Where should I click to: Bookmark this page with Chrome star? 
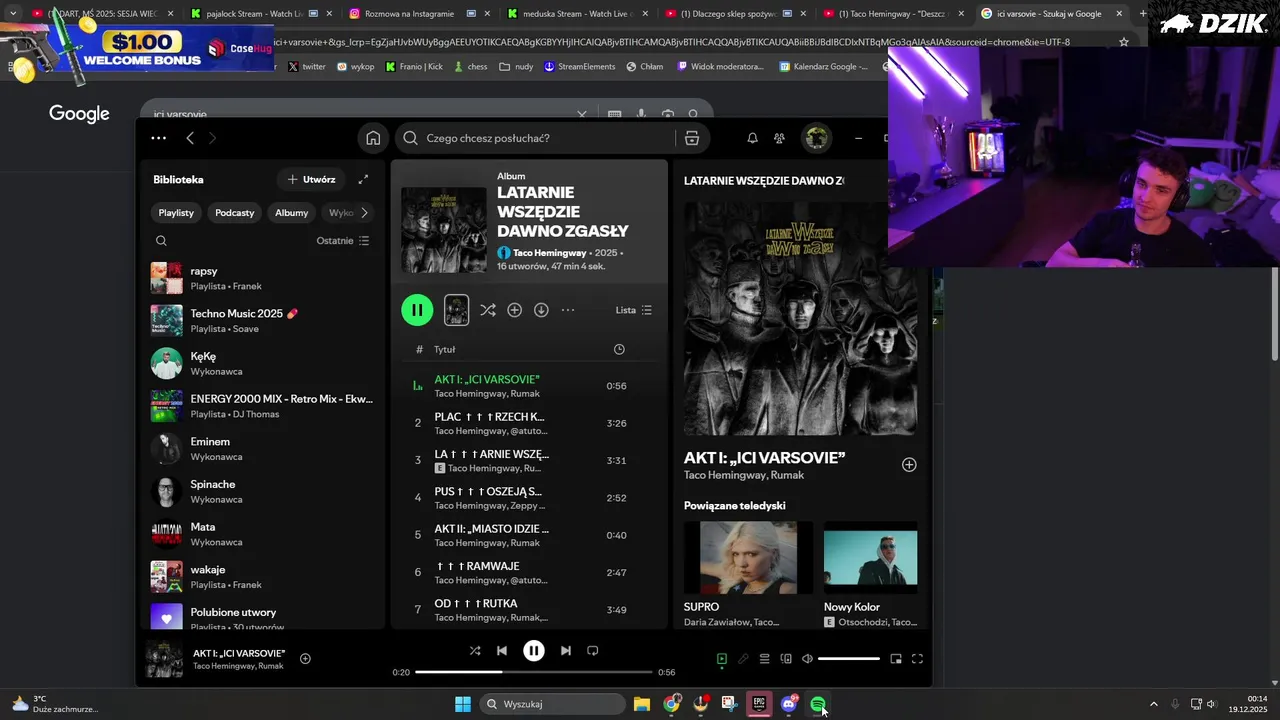tap(1124, 42)
